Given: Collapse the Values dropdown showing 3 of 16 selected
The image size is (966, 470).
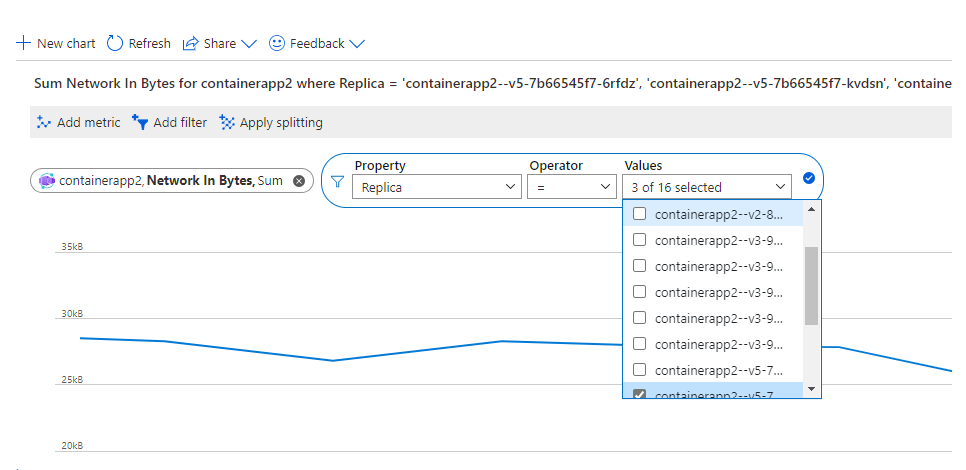Looking at the screenshot, I should (706, 187).
